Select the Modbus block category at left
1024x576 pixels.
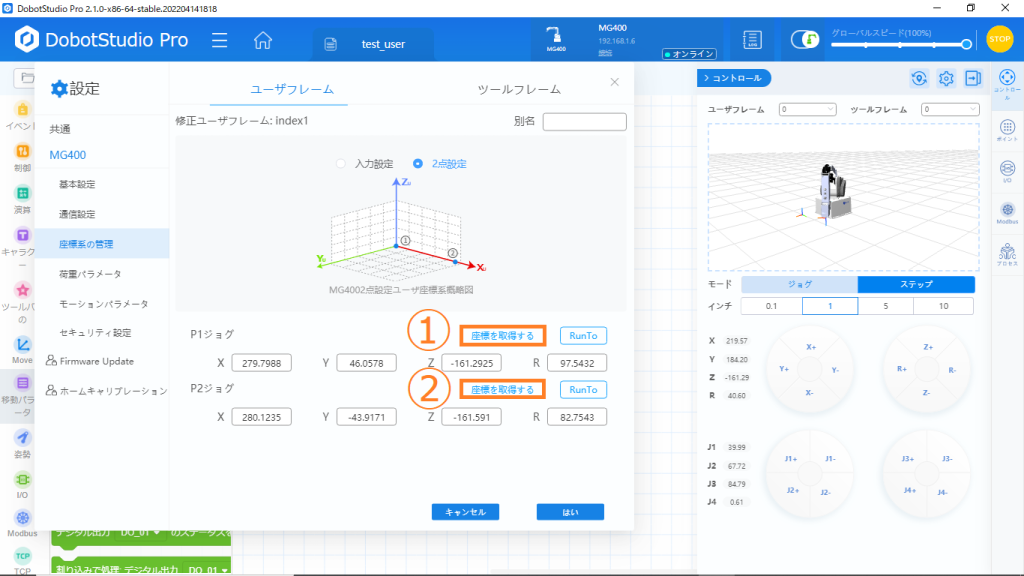22,518
